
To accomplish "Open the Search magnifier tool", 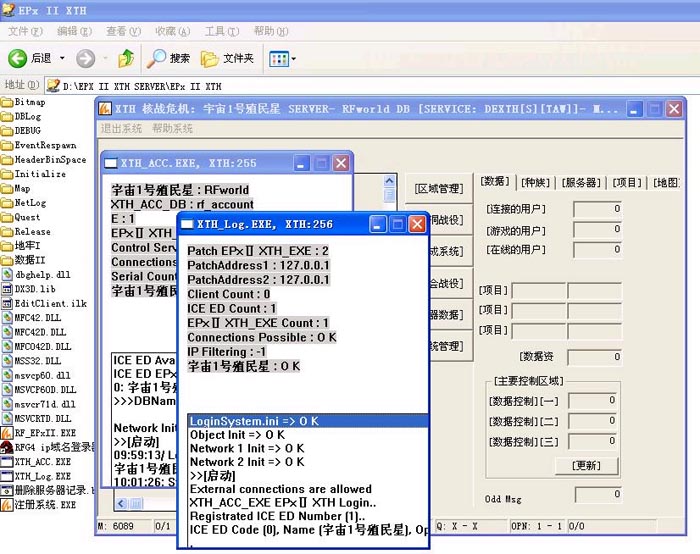I will pyautogui.click(x=157, y=58).
